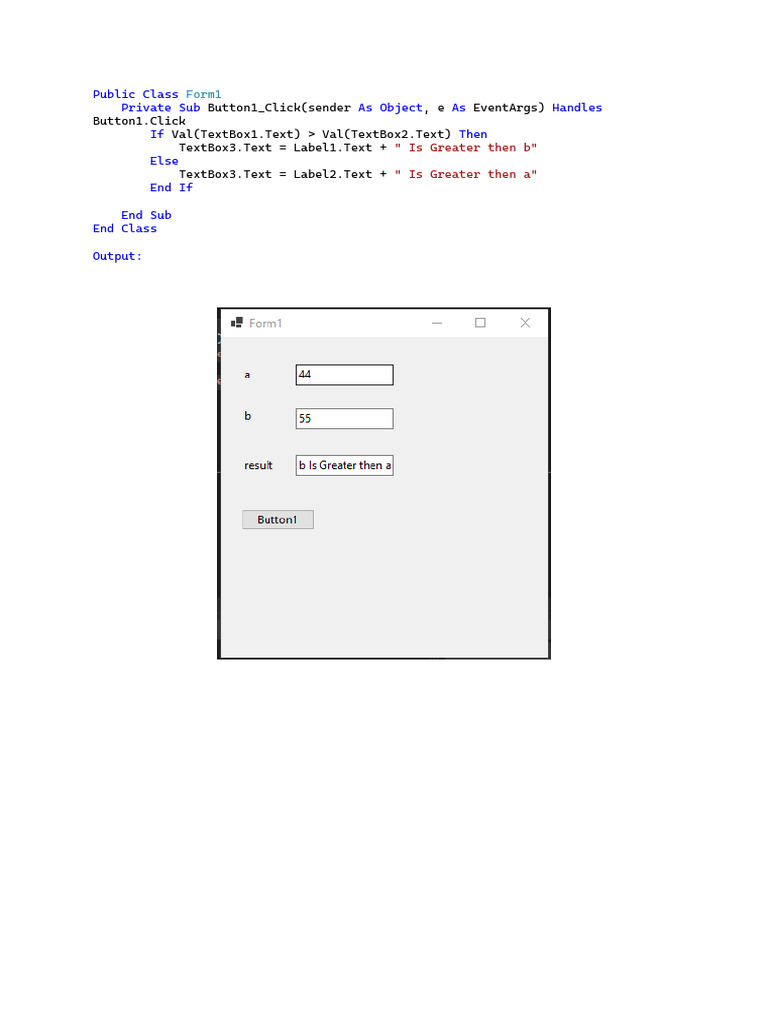Minimize the Form1 window
Image resolution: width=768 pixels, height=1024 pixels.
coord(437,323)
